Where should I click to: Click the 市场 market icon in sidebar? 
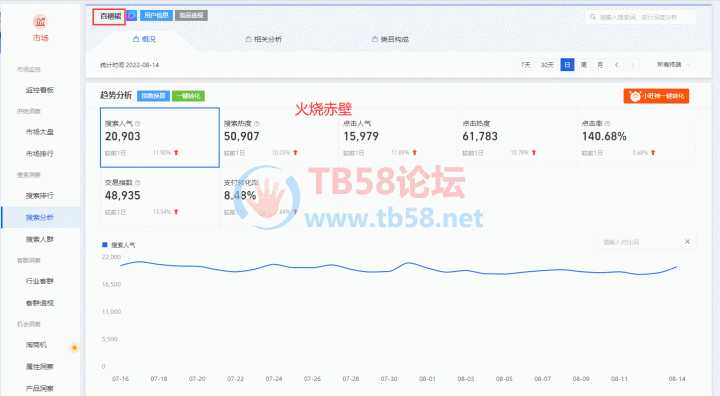(40, 22)
